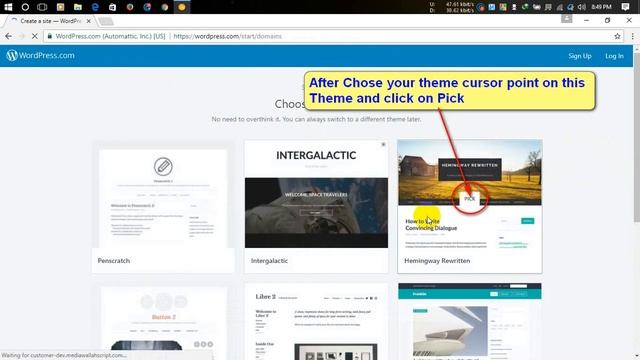Open a new browser tab
Viewport: 640px width, 360px height.
(106, 21)
